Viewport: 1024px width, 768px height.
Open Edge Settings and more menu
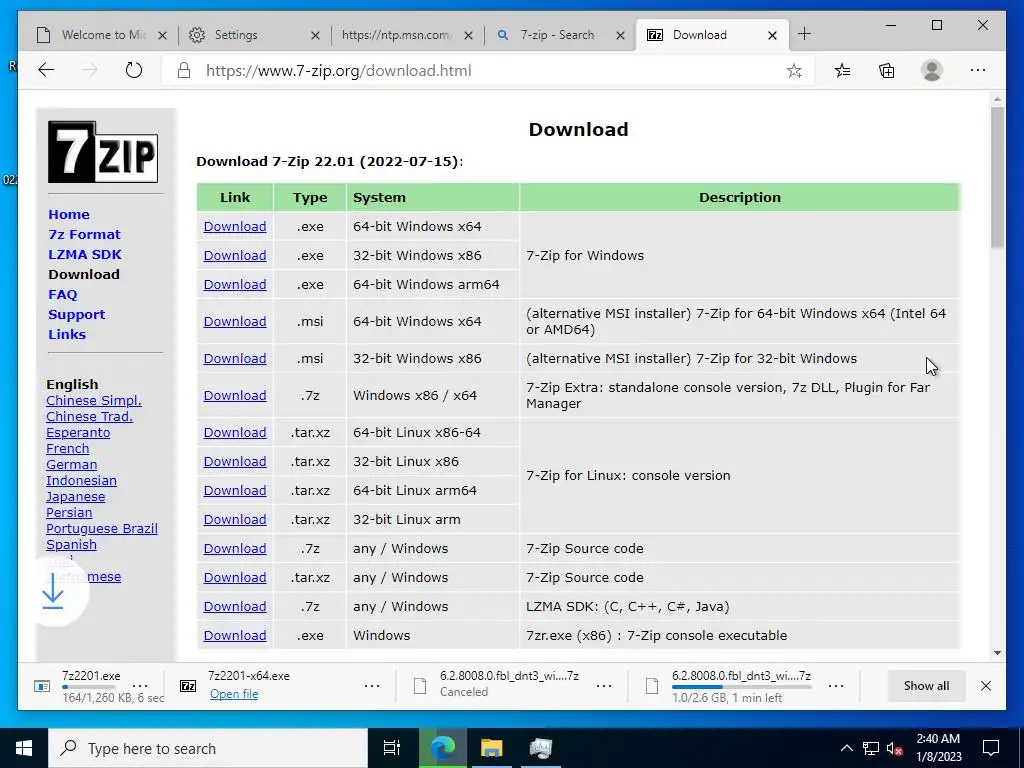[x=978, y=71]
